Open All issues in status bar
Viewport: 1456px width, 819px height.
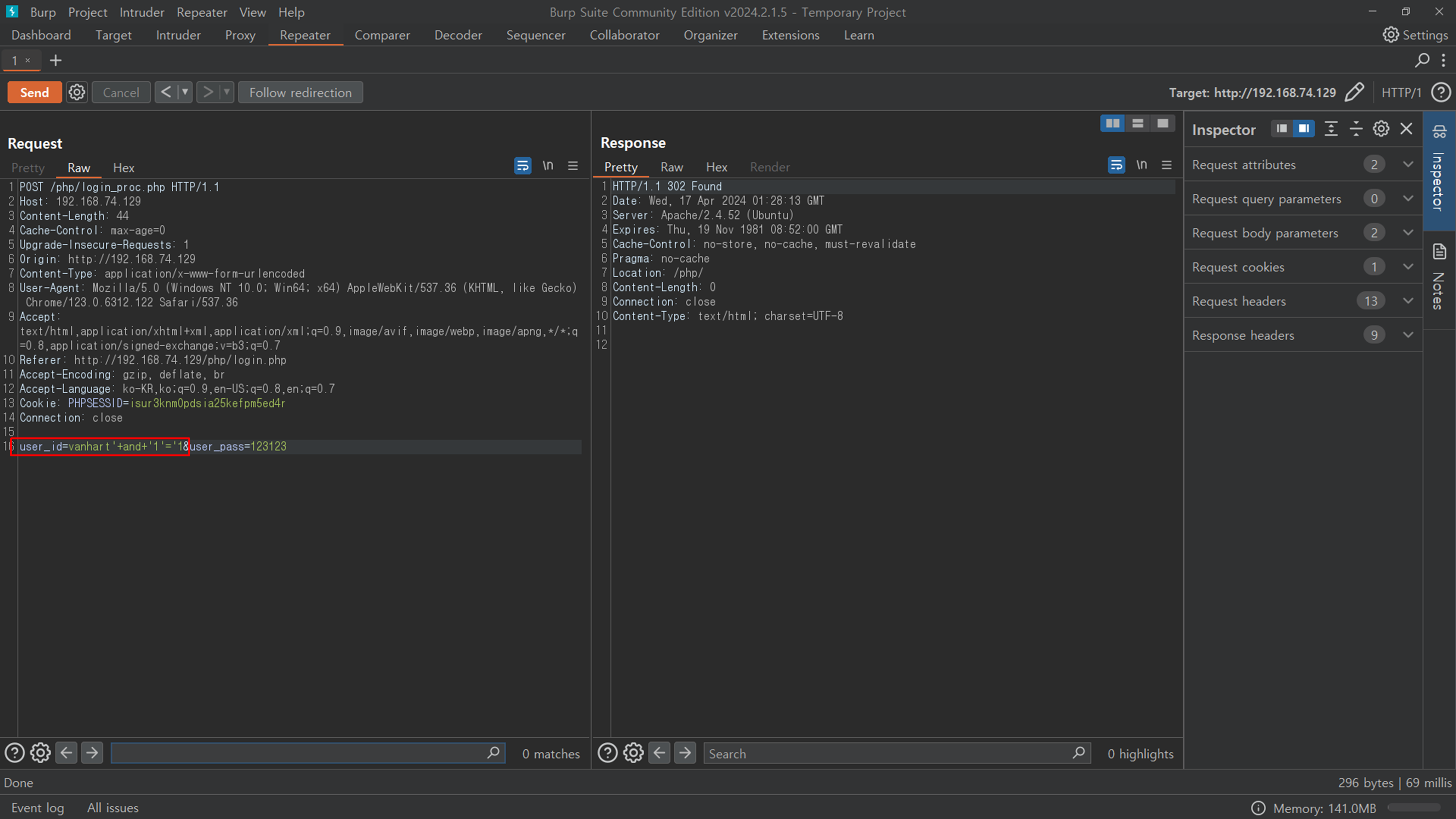113,807
